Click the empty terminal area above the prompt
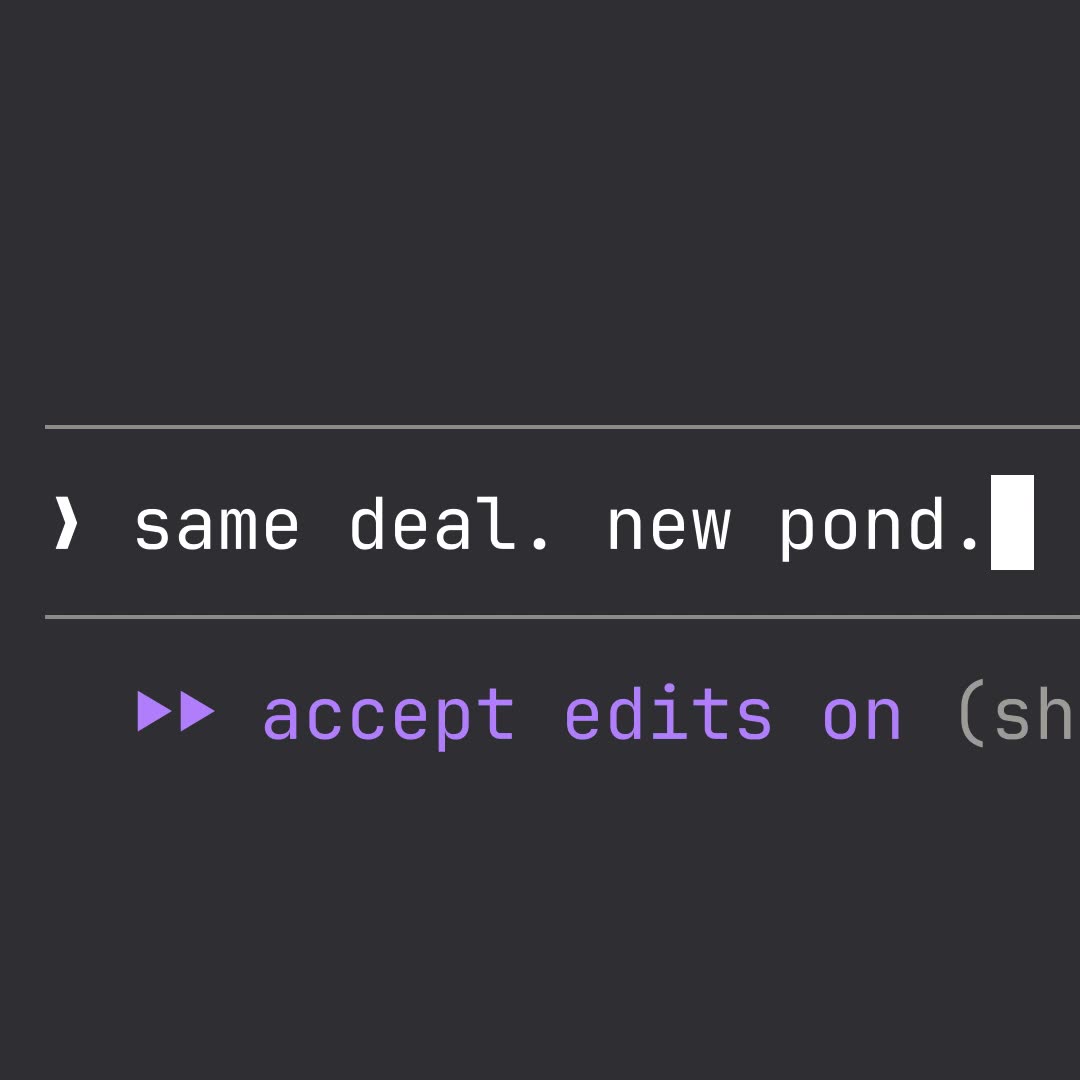 point(540,207)
